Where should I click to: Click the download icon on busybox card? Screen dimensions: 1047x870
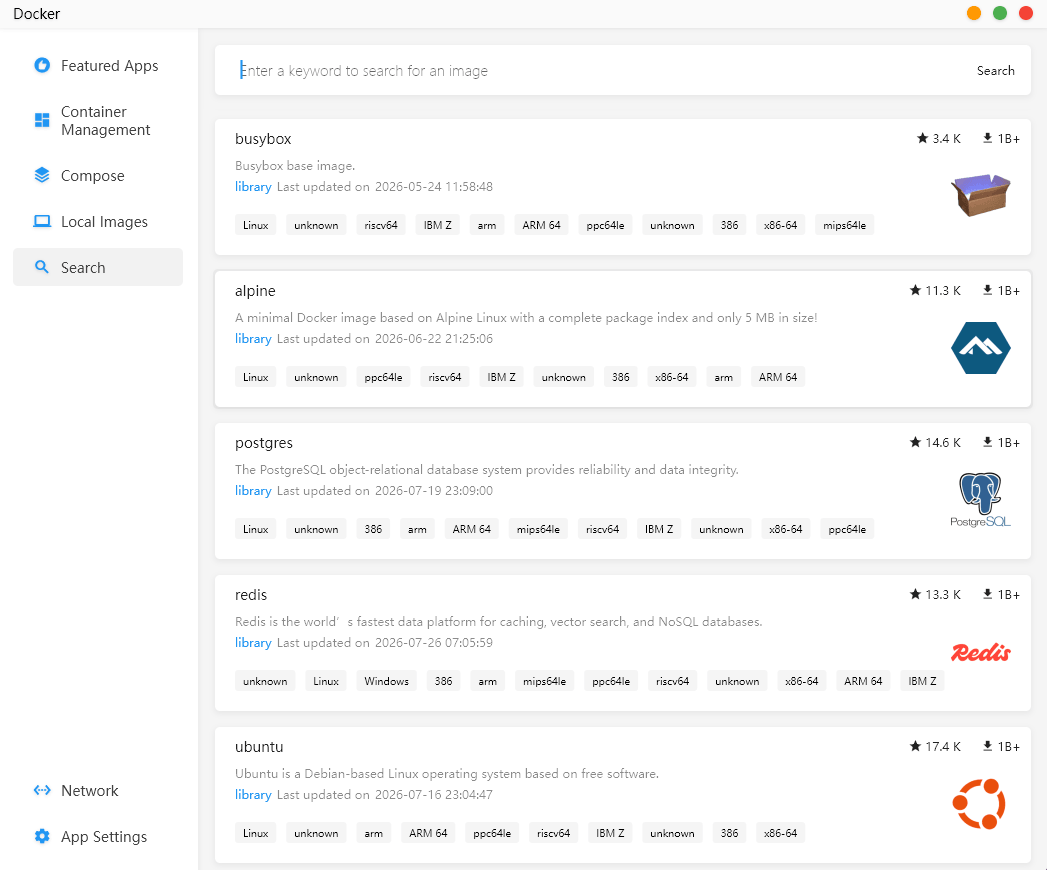pyautogui.click(x=987, y=138)
